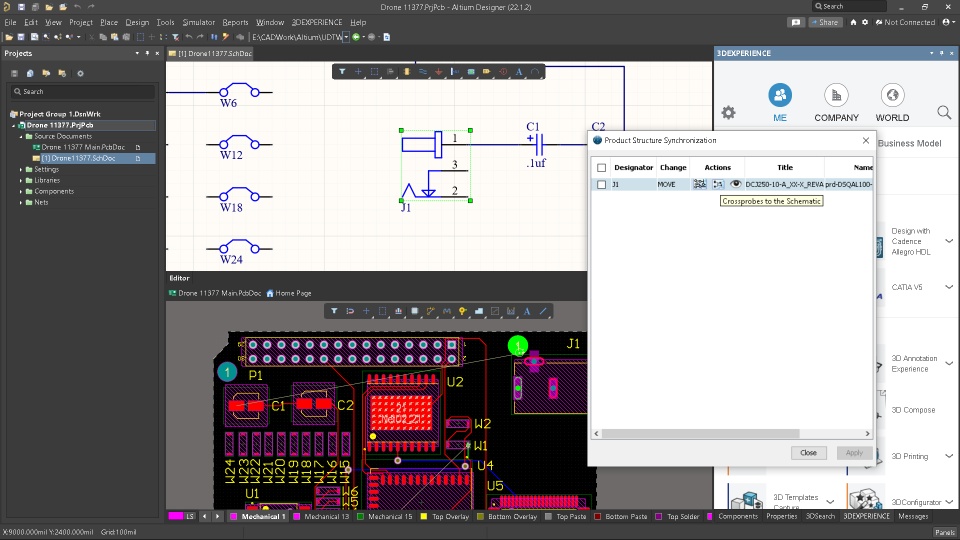Expand the 3D Templates chevron
960x540 pixels.
coord(830,502)
